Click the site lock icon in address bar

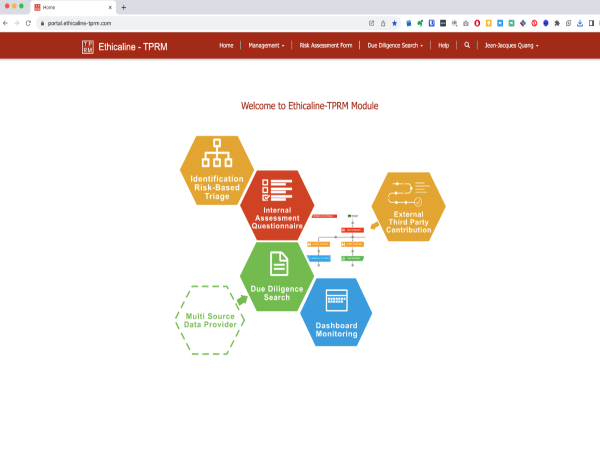[x=42, y=23]
